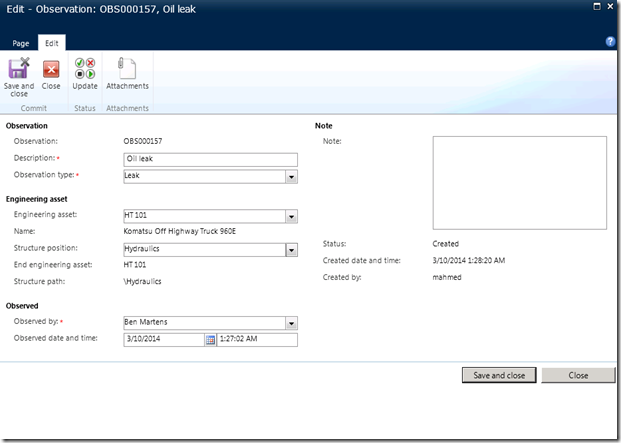This screenshot has width=621, height=443.
Task: Open the Attachments paperclip icon
Action: [127, 68]
